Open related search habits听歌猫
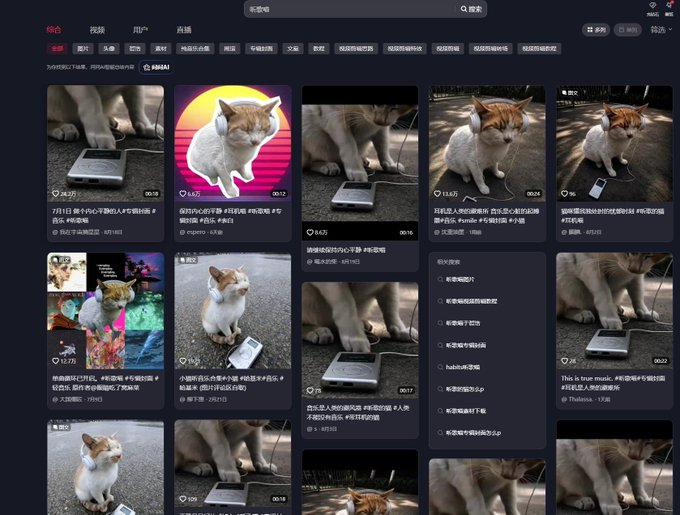 (463, 367)
